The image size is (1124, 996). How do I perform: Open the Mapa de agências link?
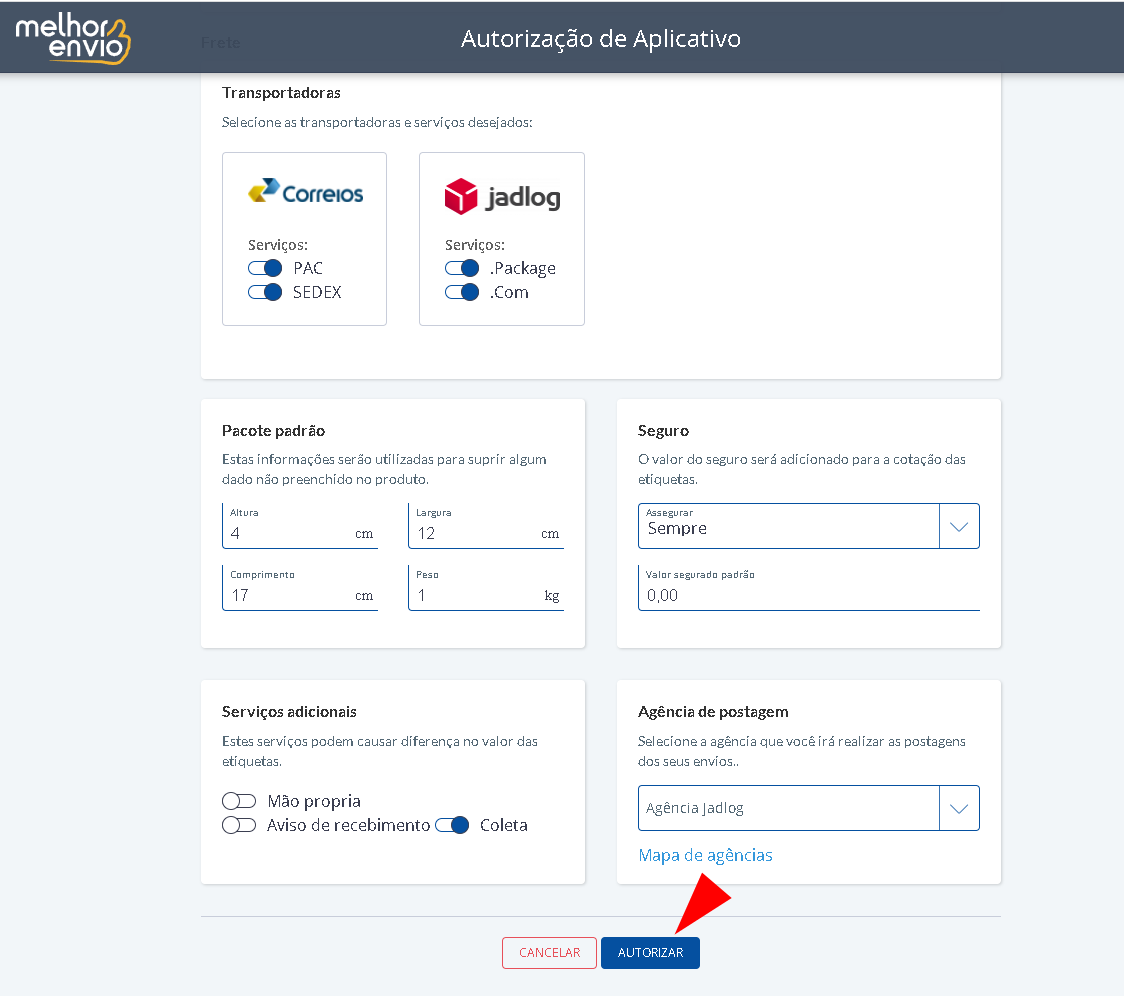pos(705,855)
